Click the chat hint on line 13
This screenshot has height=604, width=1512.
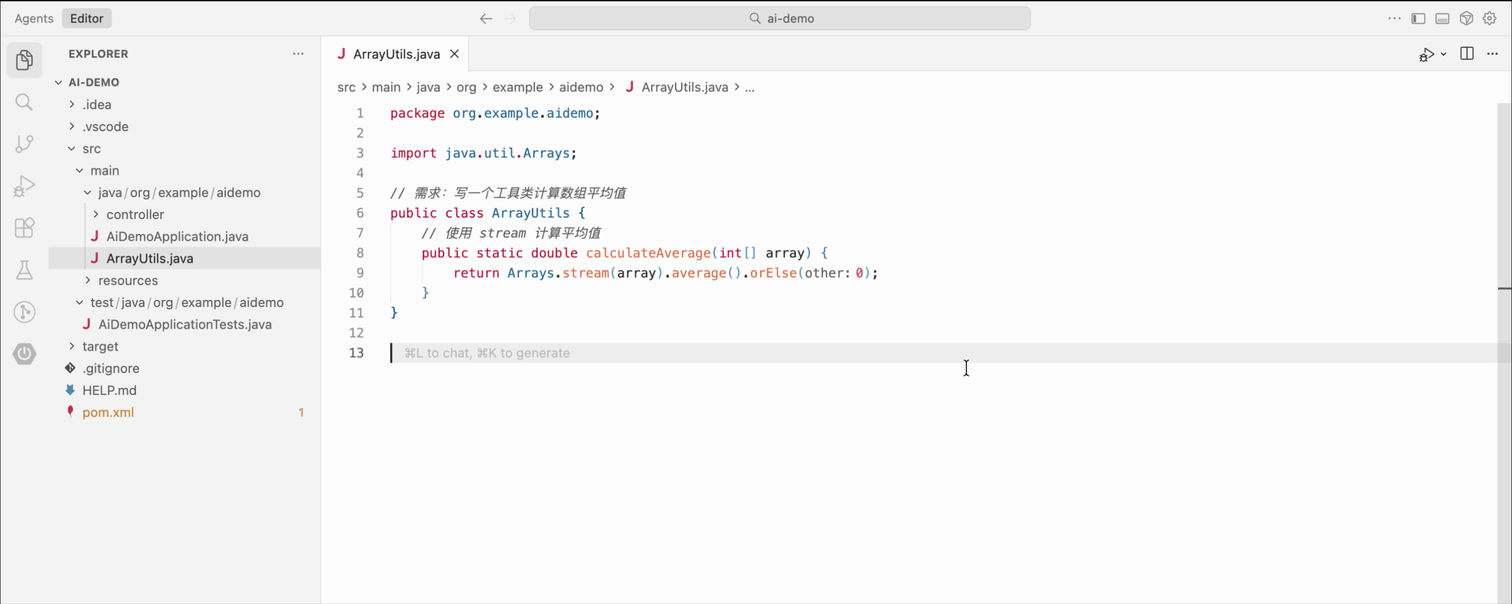(x=487, y=353)
